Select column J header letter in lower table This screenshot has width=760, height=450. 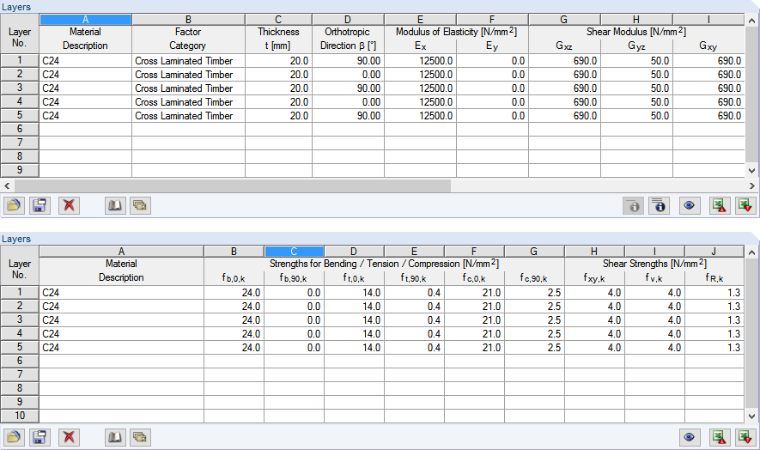click(714, 251)
